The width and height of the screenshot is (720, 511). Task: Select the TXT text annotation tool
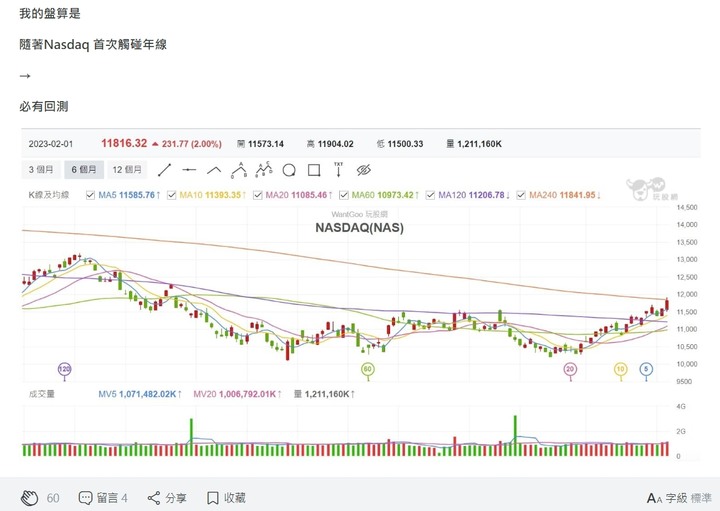(x=338, y=169)
